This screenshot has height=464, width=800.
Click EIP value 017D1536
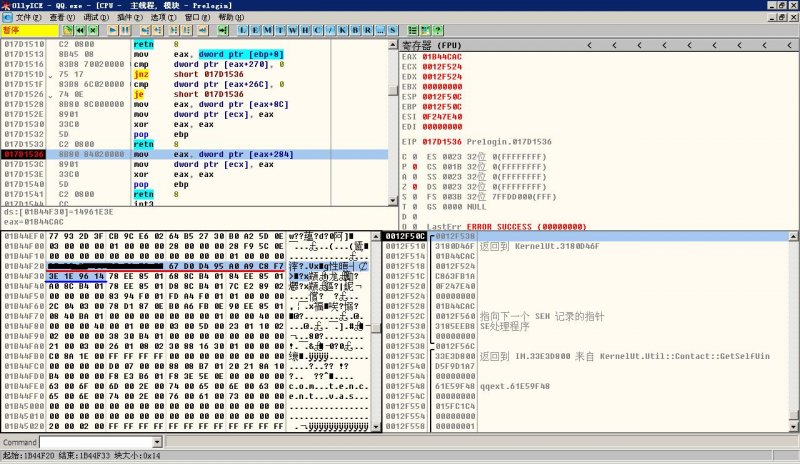442,141
